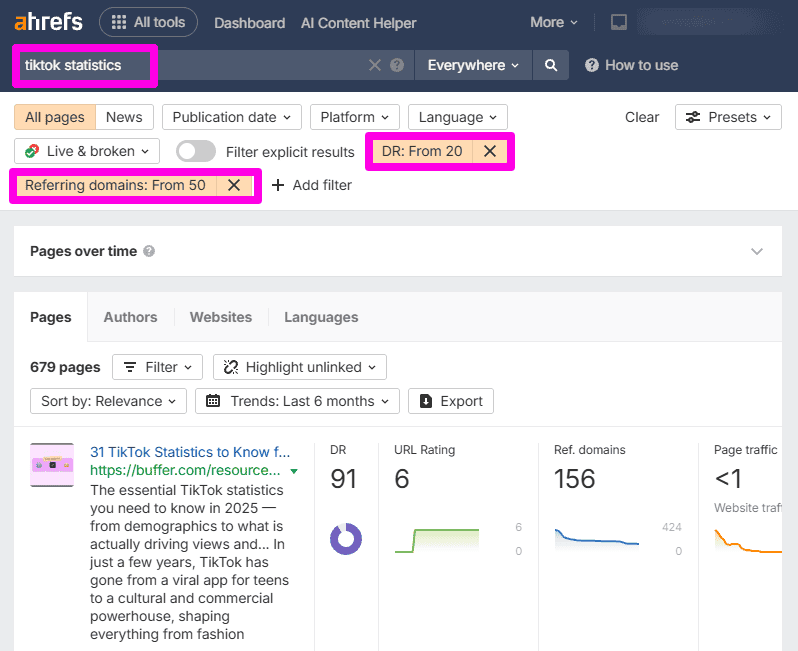Open the Sort by: Relevance dropdown
The height and width of the screenshot is (651, 798).
[x=108, y=401]
